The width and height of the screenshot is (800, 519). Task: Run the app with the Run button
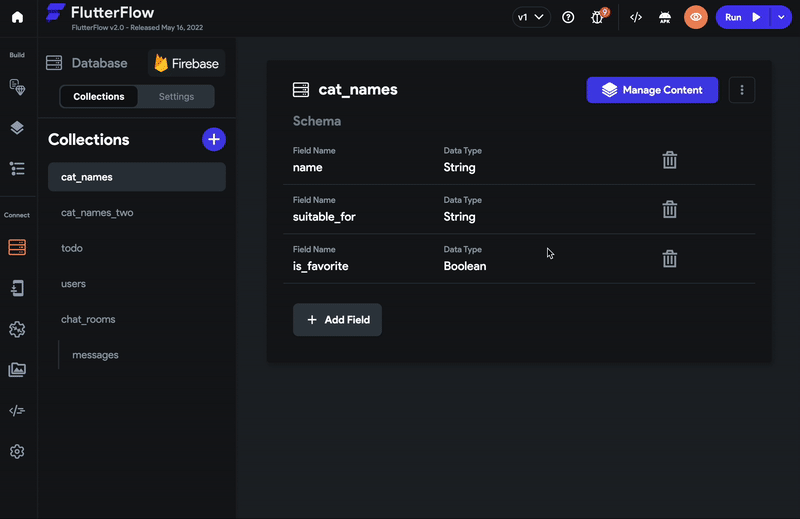tap(744, 17)
